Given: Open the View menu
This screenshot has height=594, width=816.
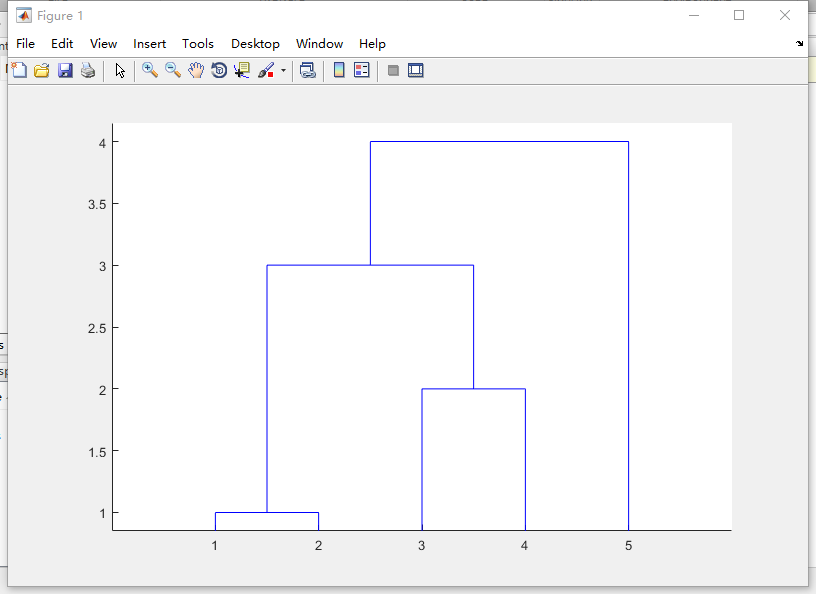Looking at the screenshot, I should [x=103, y=44].
